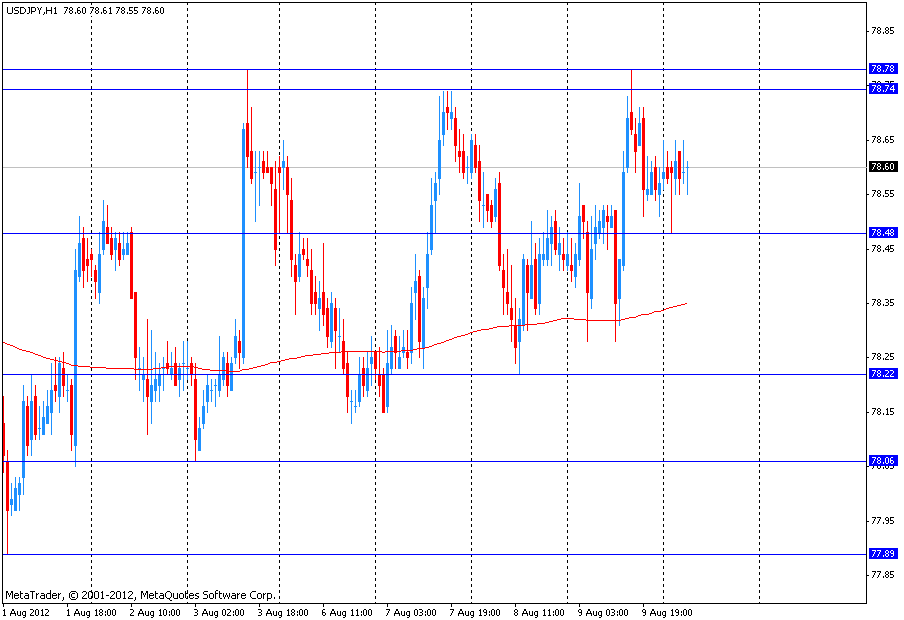Select the 78.74 price level label
The image size is (904, 620).
882,89
